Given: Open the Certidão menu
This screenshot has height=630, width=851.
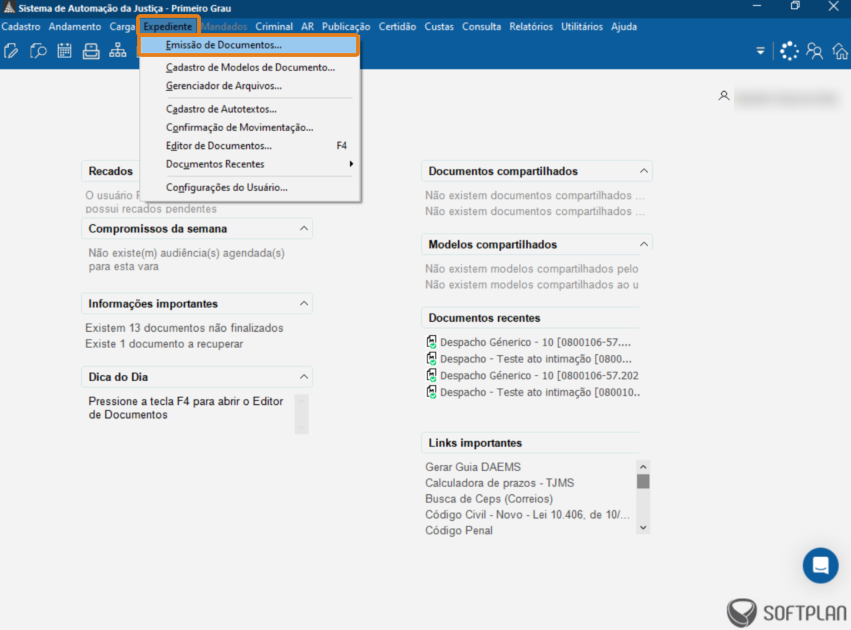Looking at the screenshot, I should point(397,27).
